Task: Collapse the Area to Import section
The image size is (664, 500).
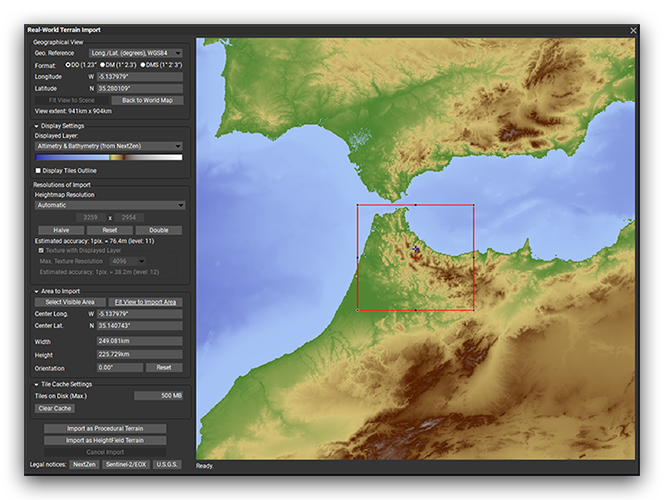Action: coord(36,291)
